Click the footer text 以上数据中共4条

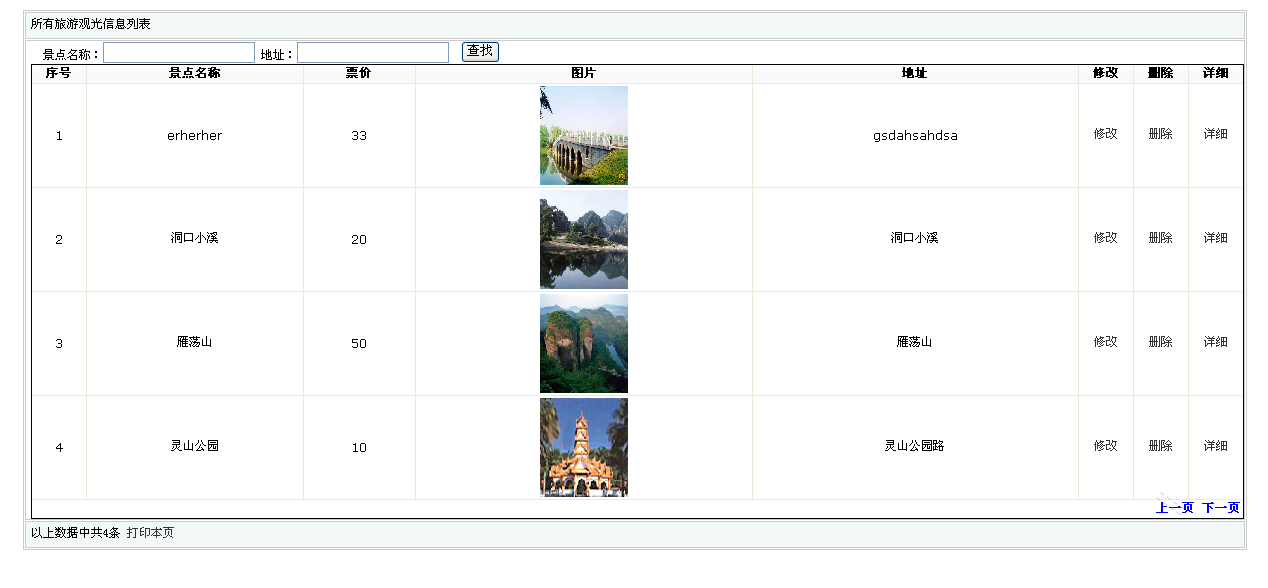point(75,533)
